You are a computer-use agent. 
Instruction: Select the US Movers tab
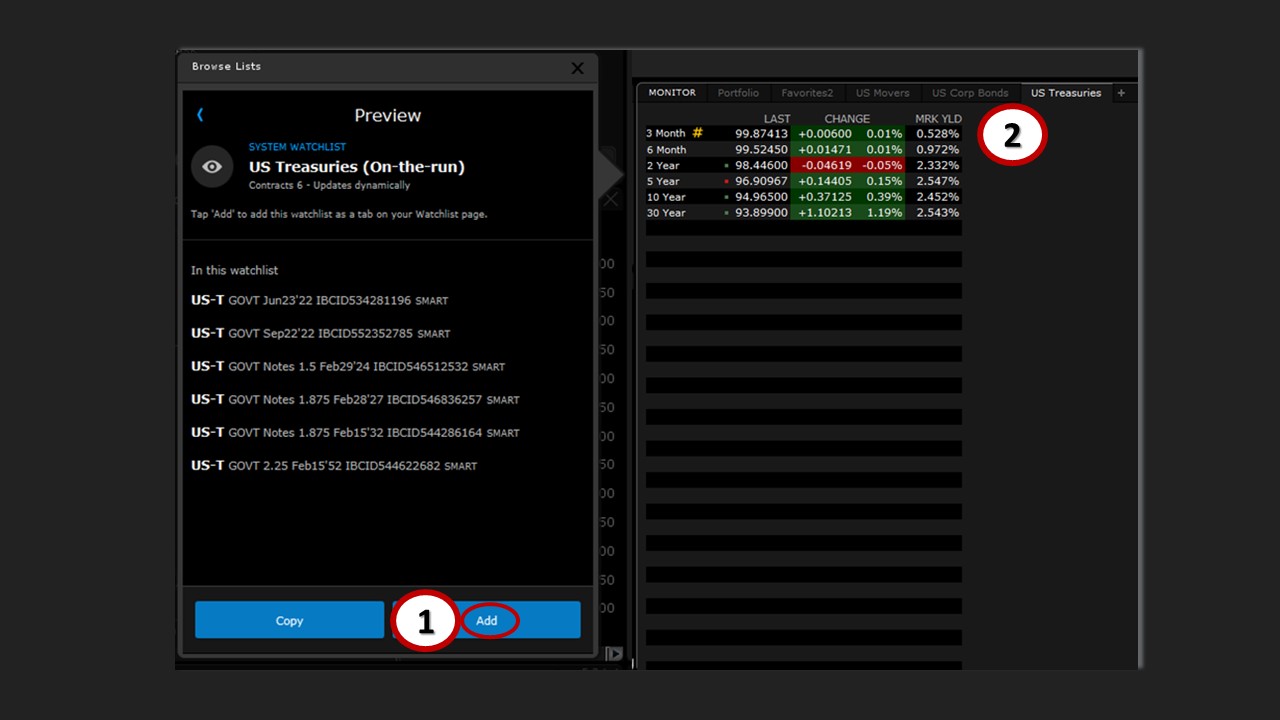[882, 93]
